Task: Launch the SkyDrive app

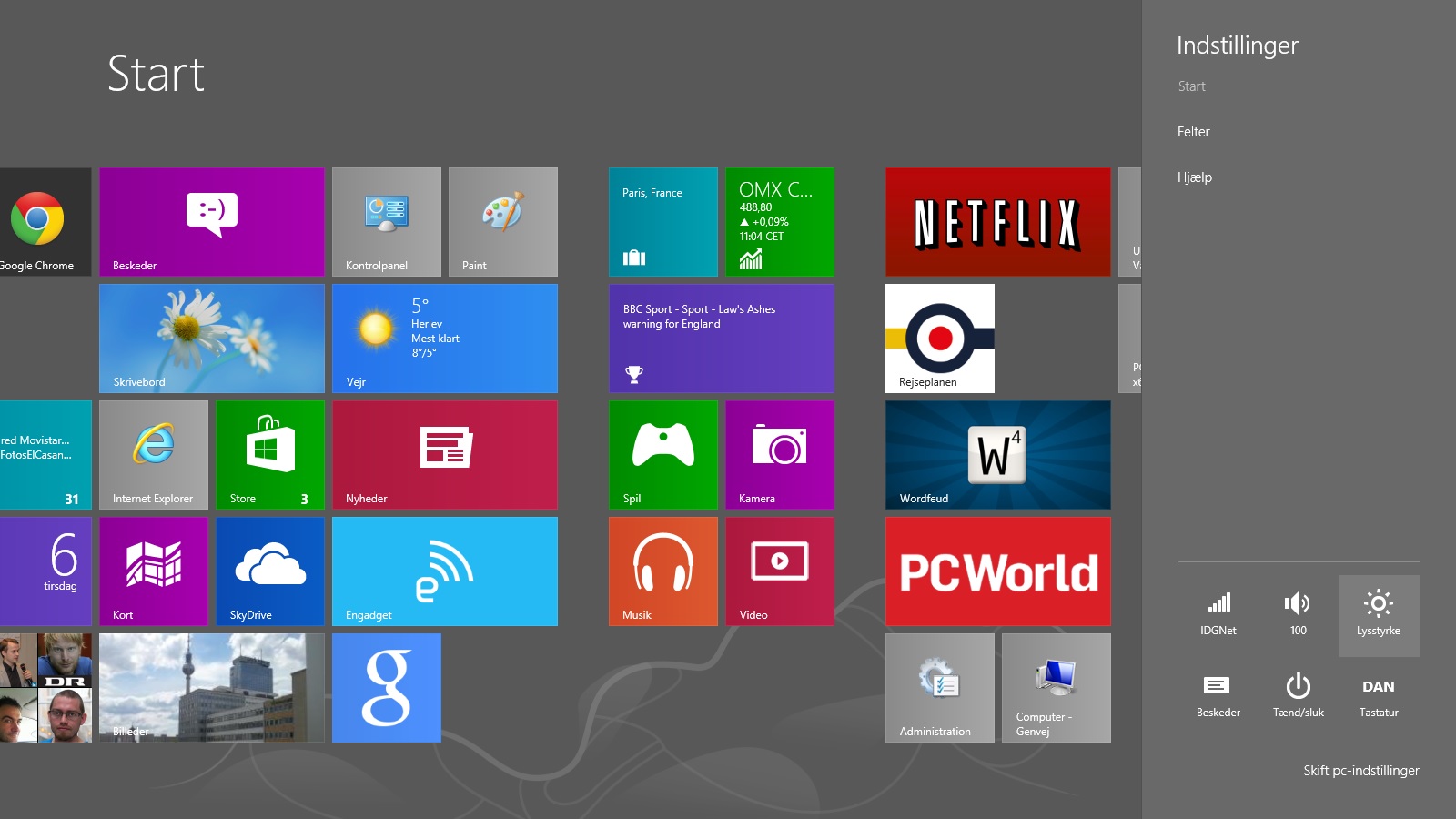Action: 269,571
